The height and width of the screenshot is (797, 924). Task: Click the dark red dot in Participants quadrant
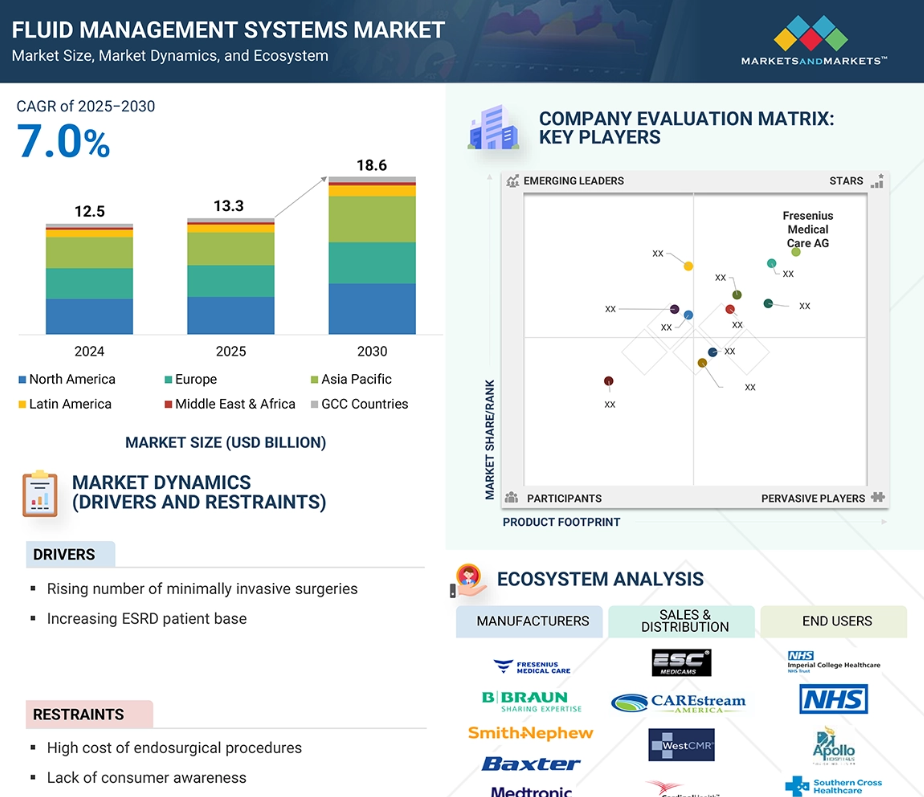click(x=609, y=381)
